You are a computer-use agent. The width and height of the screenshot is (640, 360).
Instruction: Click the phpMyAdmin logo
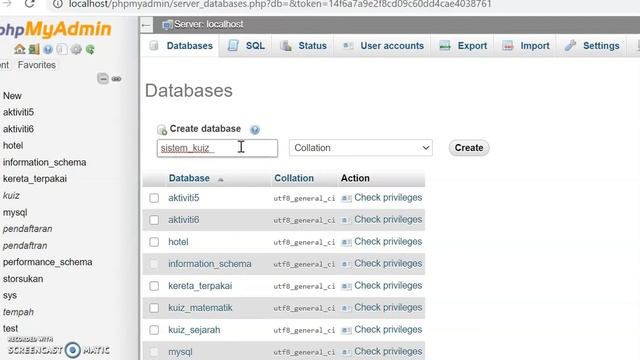[x=55, y=29]
